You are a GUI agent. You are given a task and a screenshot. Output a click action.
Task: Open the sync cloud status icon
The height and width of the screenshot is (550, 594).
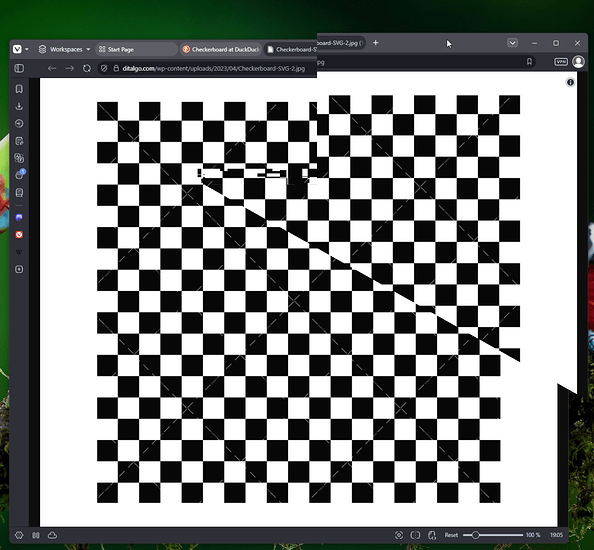(x=52, y=535)
